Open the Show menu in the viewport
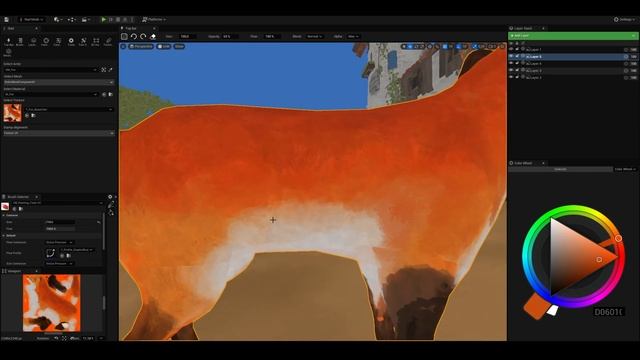 coord(179,47)
